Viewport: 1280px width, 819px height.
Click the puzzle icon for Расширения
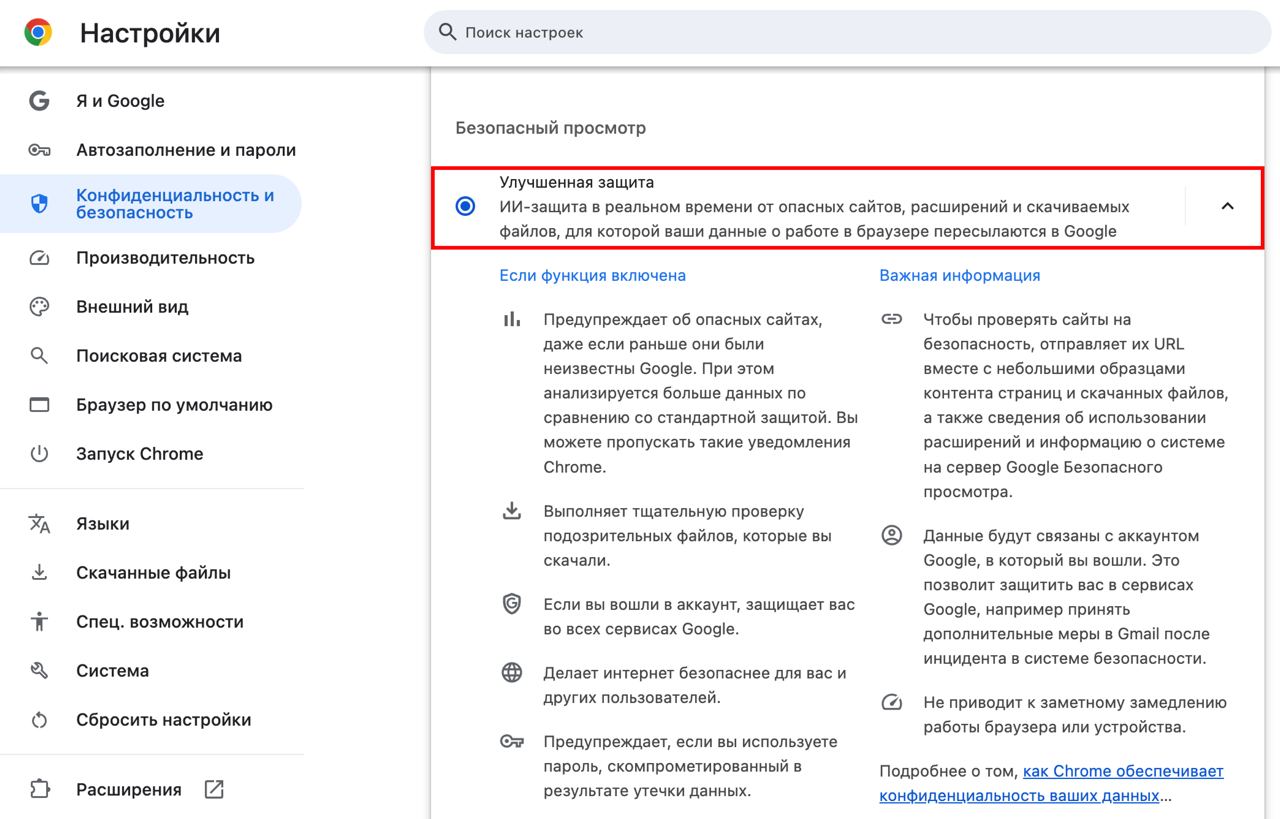coord(39,790)
